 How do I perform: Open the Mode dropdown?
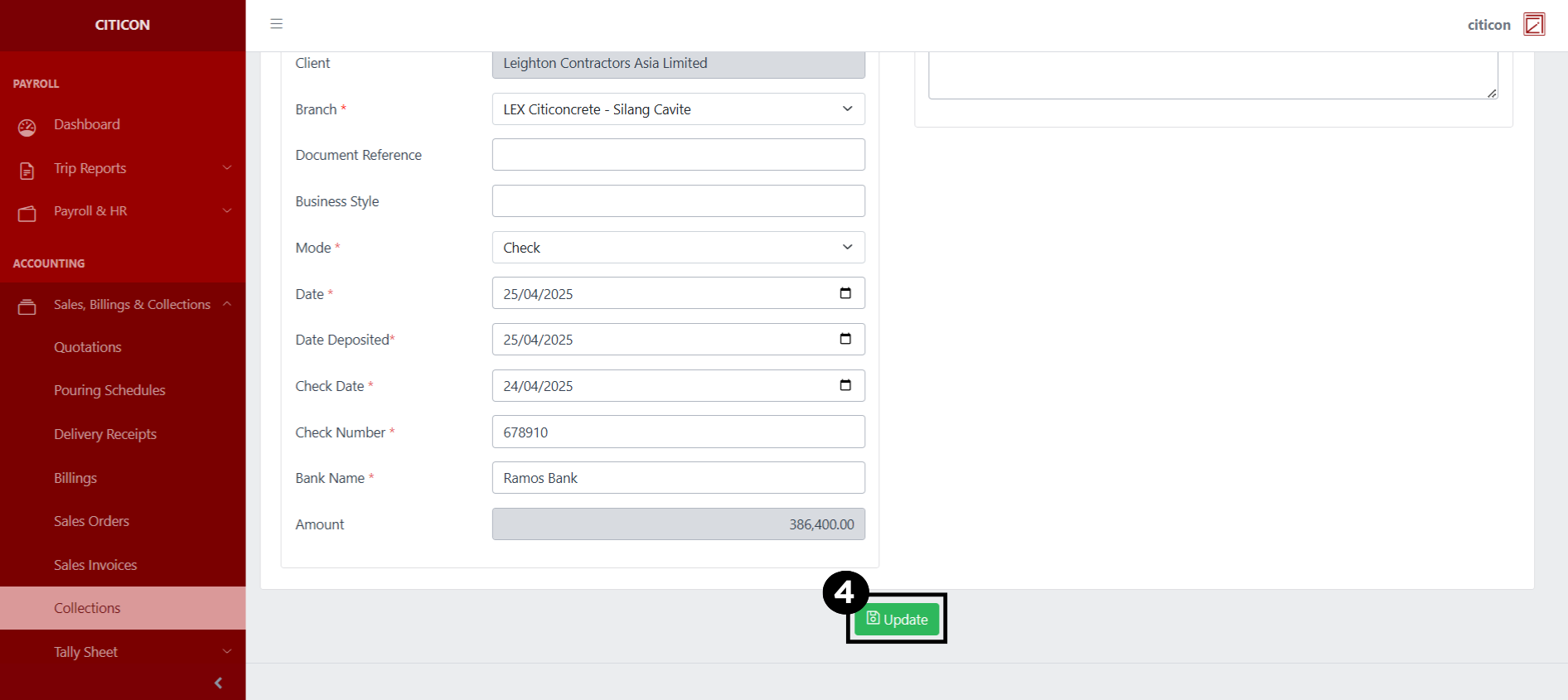(x=678, y=248)
